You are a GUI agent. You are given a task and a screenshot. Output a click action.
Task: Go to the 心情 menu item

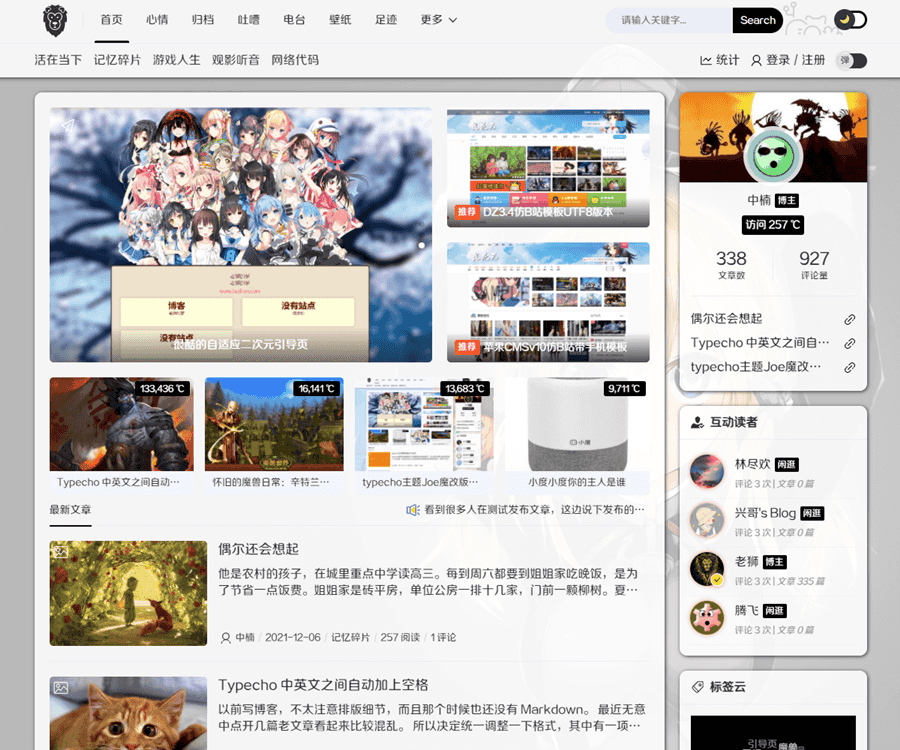tap(157, 20)
